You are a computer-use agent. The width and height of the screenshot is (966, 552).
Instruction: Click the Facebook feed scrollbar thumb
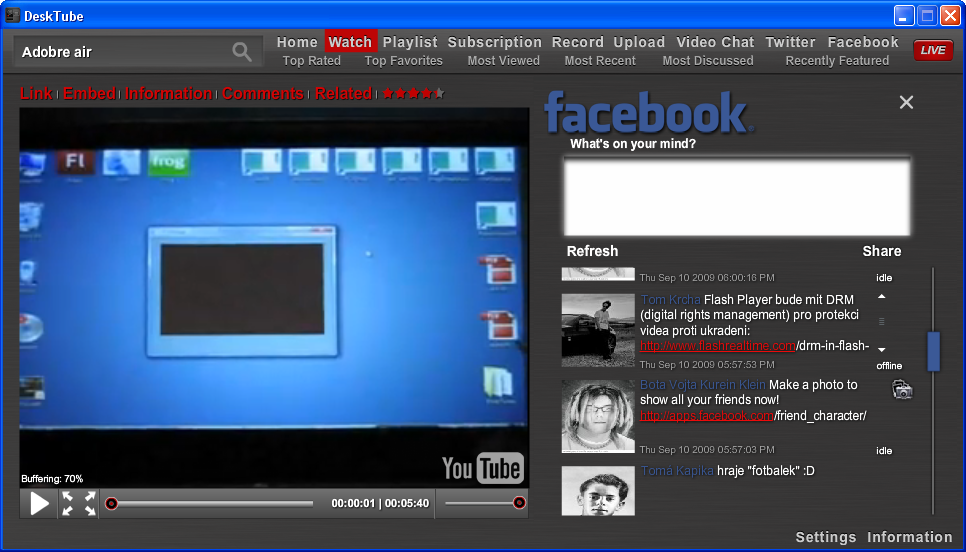click(933, 351)
